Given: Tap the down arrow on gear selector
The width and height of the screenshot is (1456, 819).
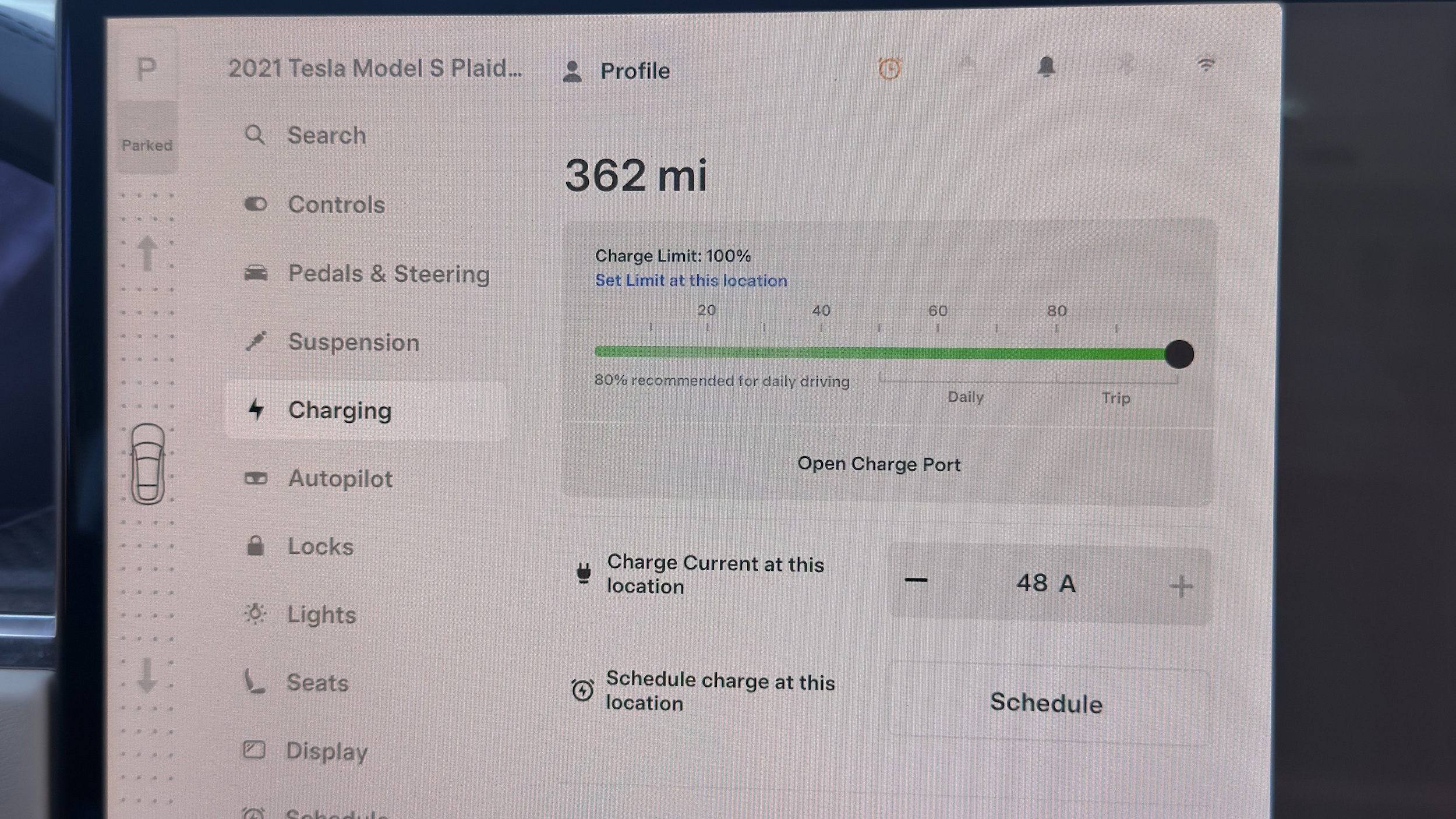Looking at the screenshot, I should pyautogui.click(x=147, y=675).
